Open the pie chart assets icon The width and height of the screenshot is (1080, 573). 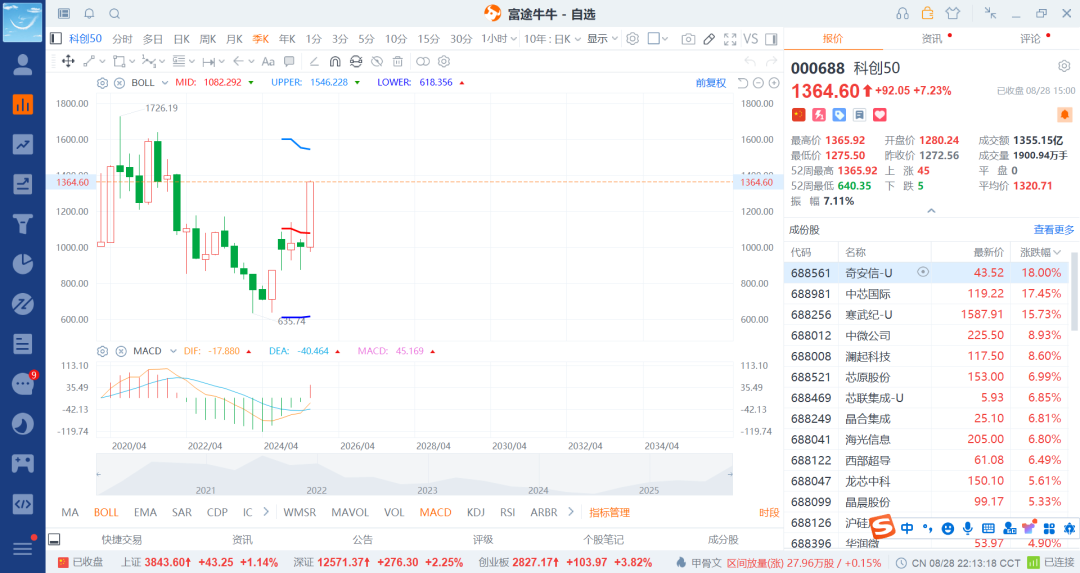23,264
